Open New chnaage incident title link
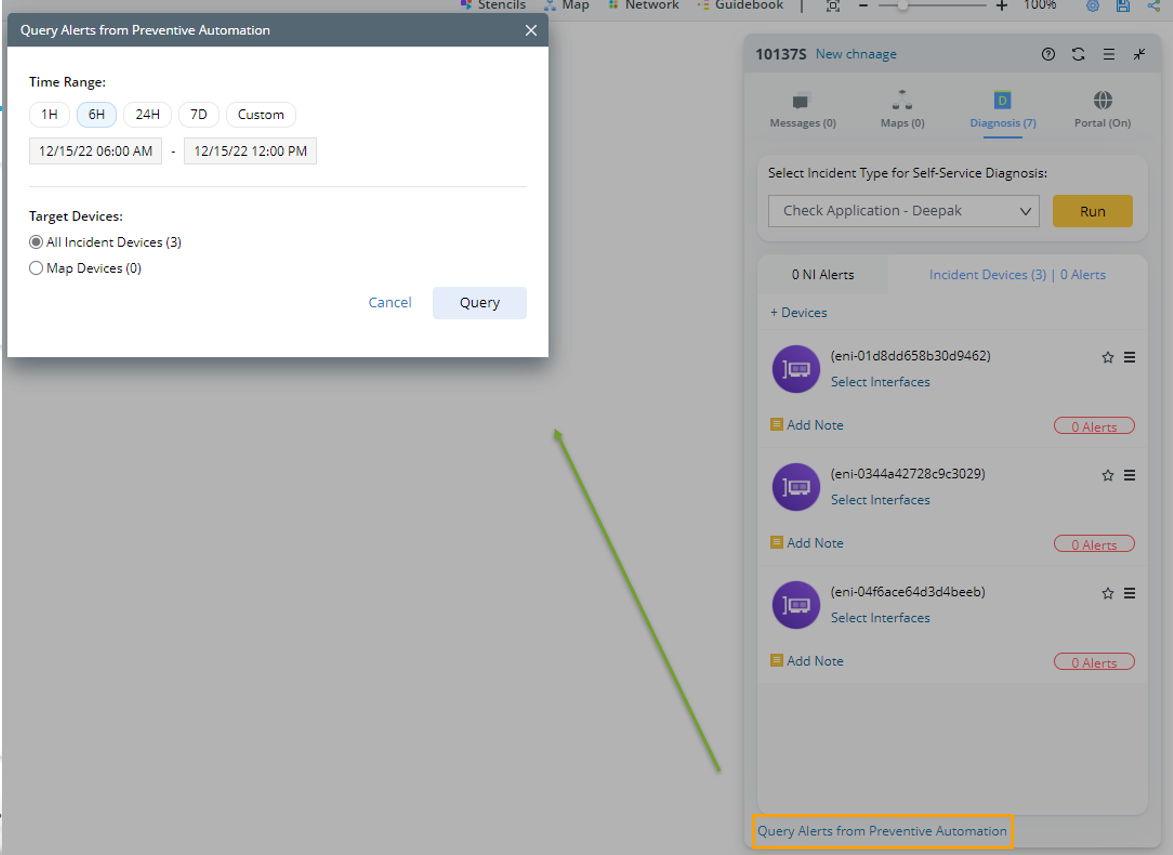 pyautogui.click(x=856, y=54)
